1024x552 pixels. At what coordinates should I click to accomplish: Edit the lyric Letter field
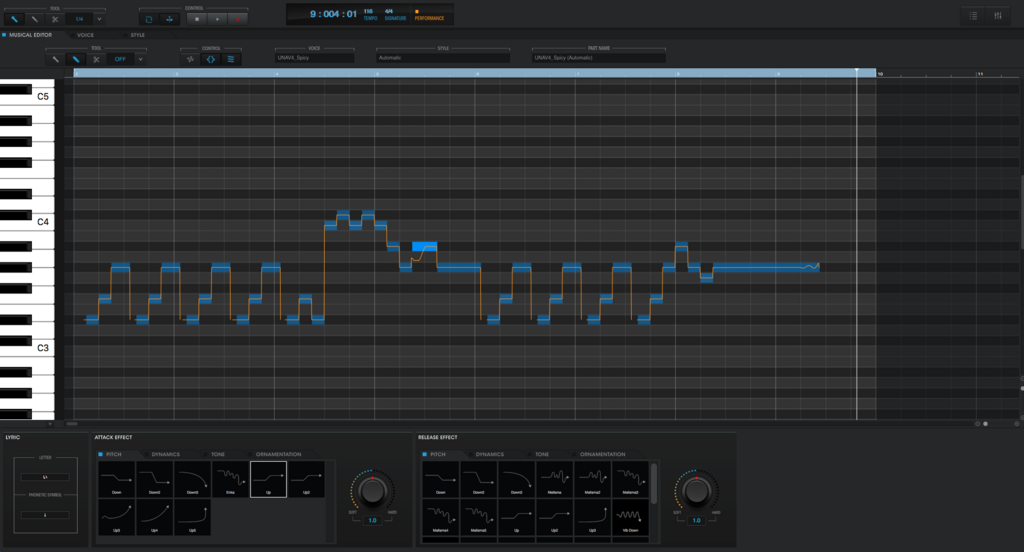tap(45, 477)
